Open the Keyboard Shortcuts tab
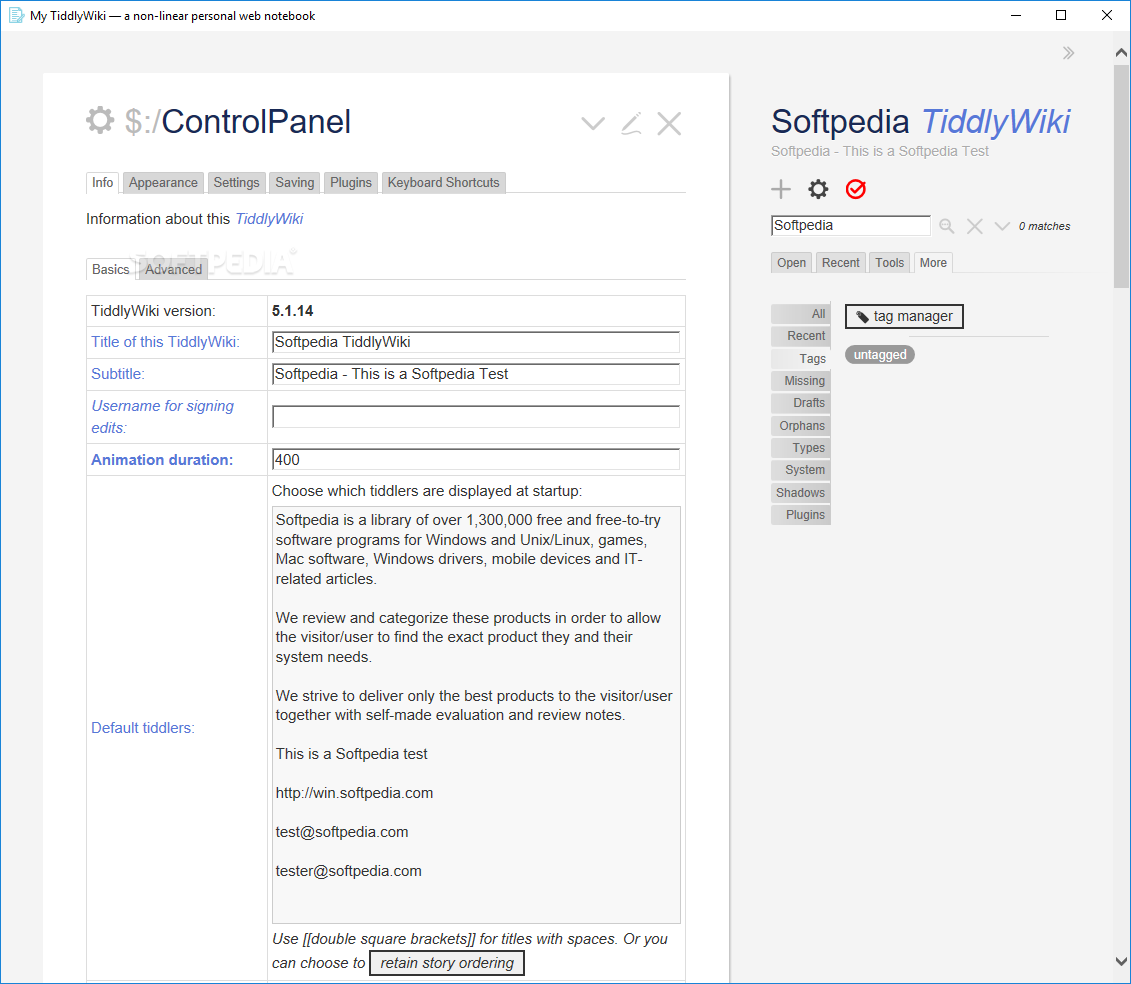Screen dimensions: 1131x984 click(444, 183)
